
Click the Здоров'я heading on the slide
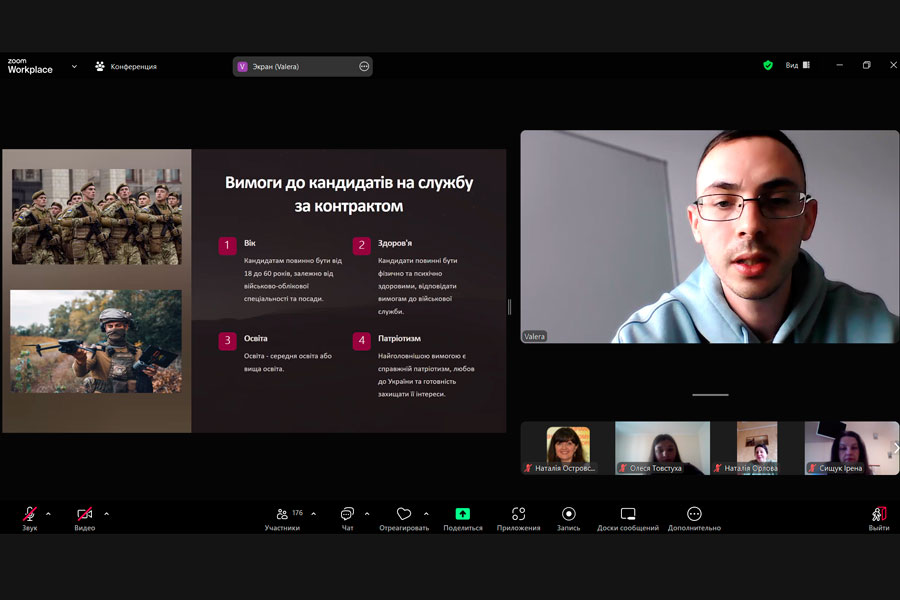395,243
